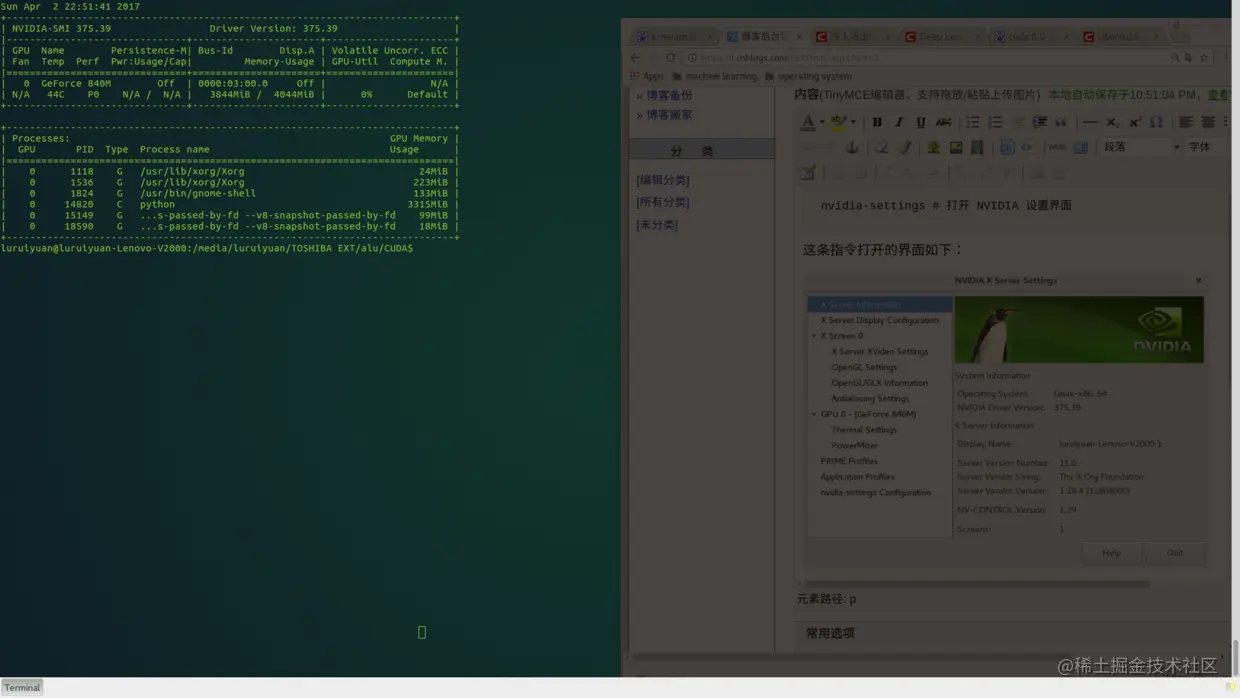This screenshot has width=1240, height=698.
Task: Apply subscript formatting
Action: [x=1111, y=121]
